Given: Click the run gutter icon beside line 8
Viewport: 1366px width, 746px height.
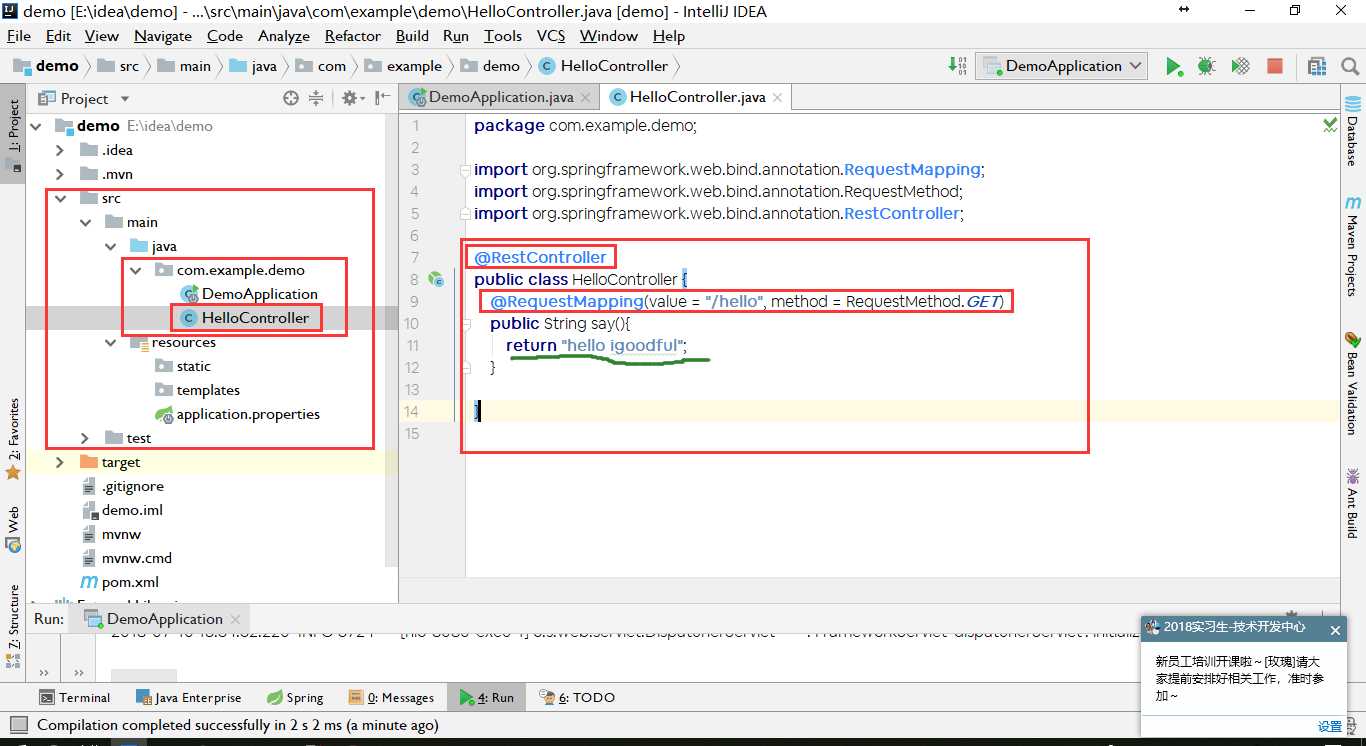Looking at the screenshot, I should pyautogui.click(x=436, y=279).
